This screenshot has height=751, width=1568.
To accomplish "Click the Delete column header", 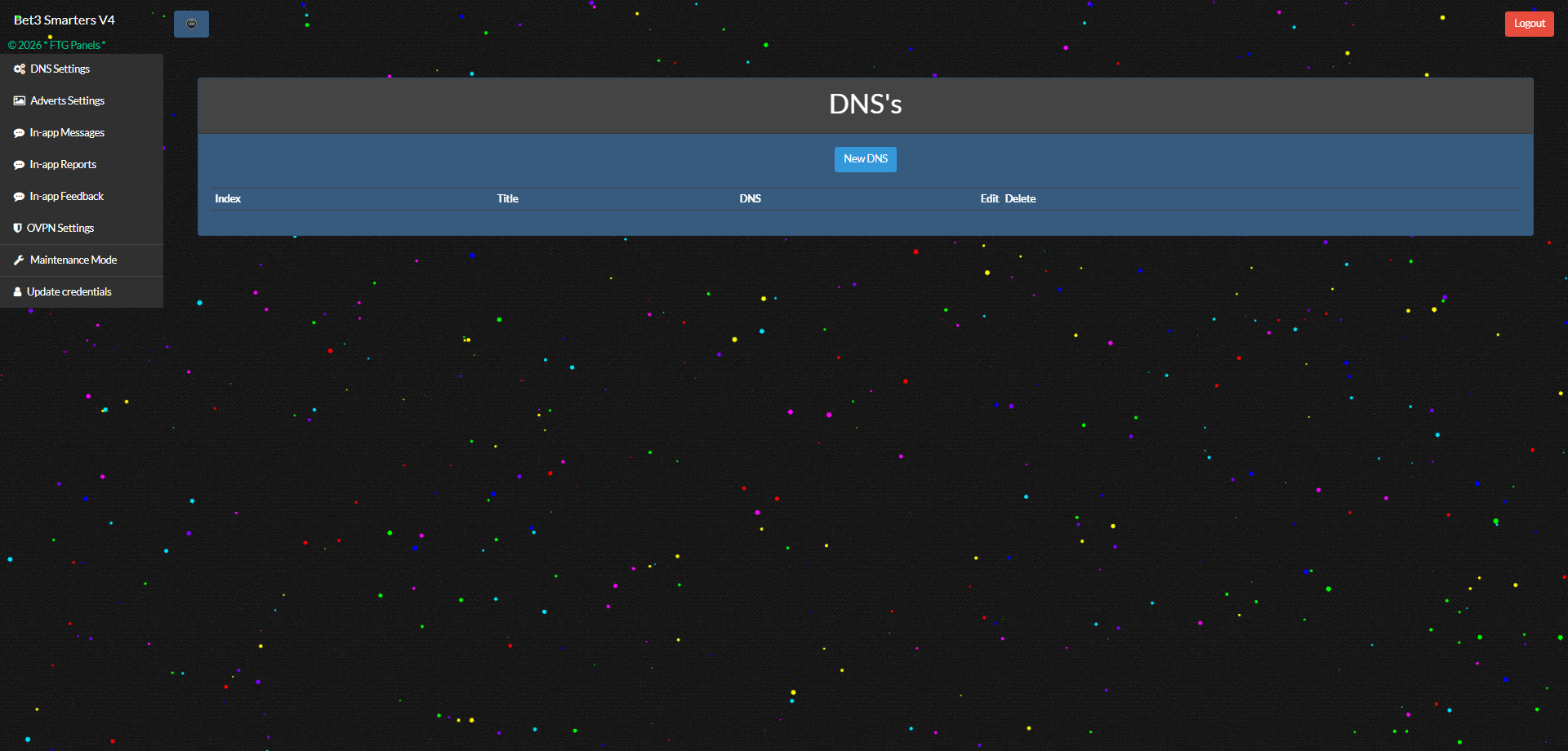I will [x=1020, y=199].
